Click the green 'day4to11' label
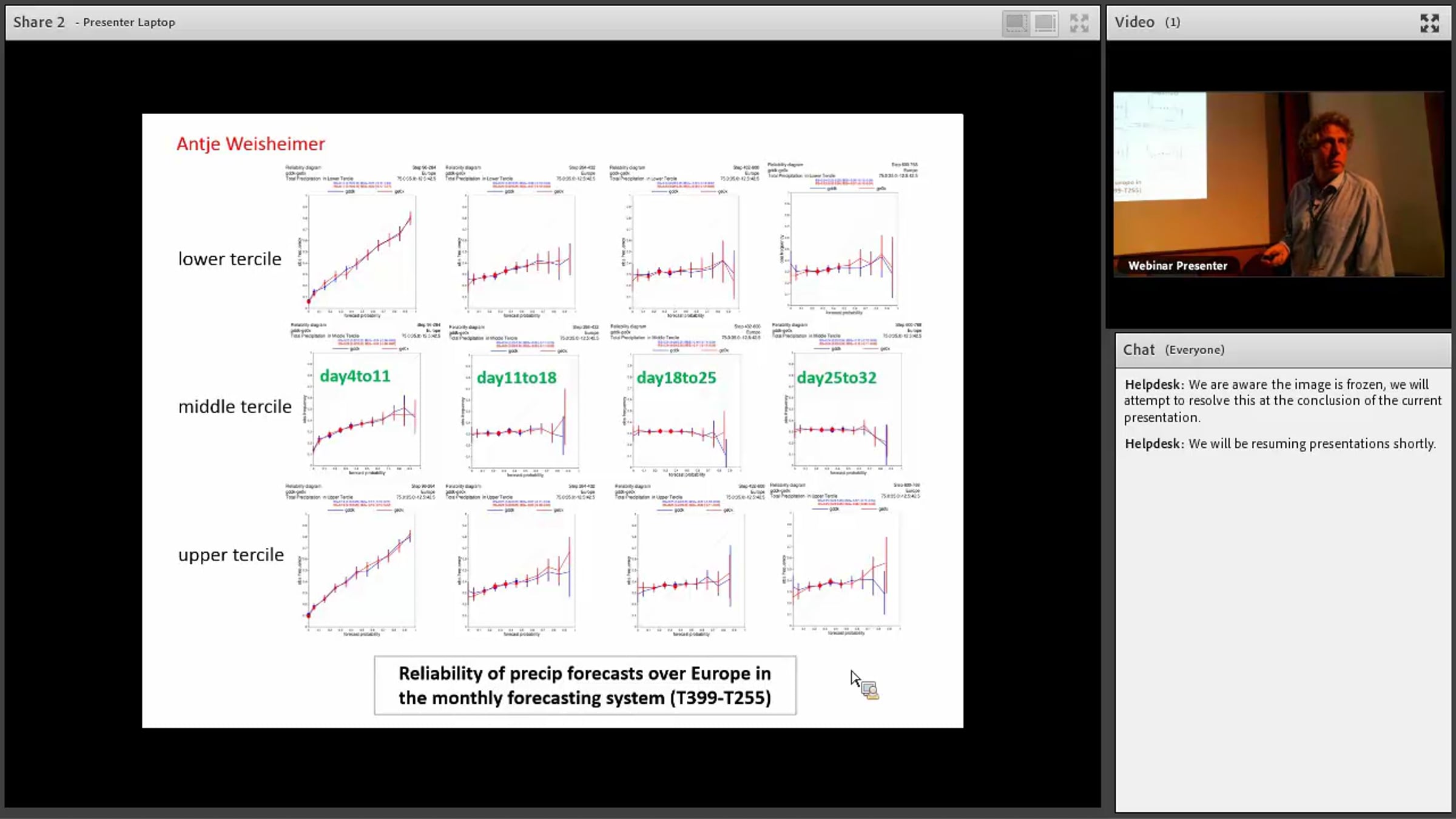The image size is (1456, 819). 355,376
